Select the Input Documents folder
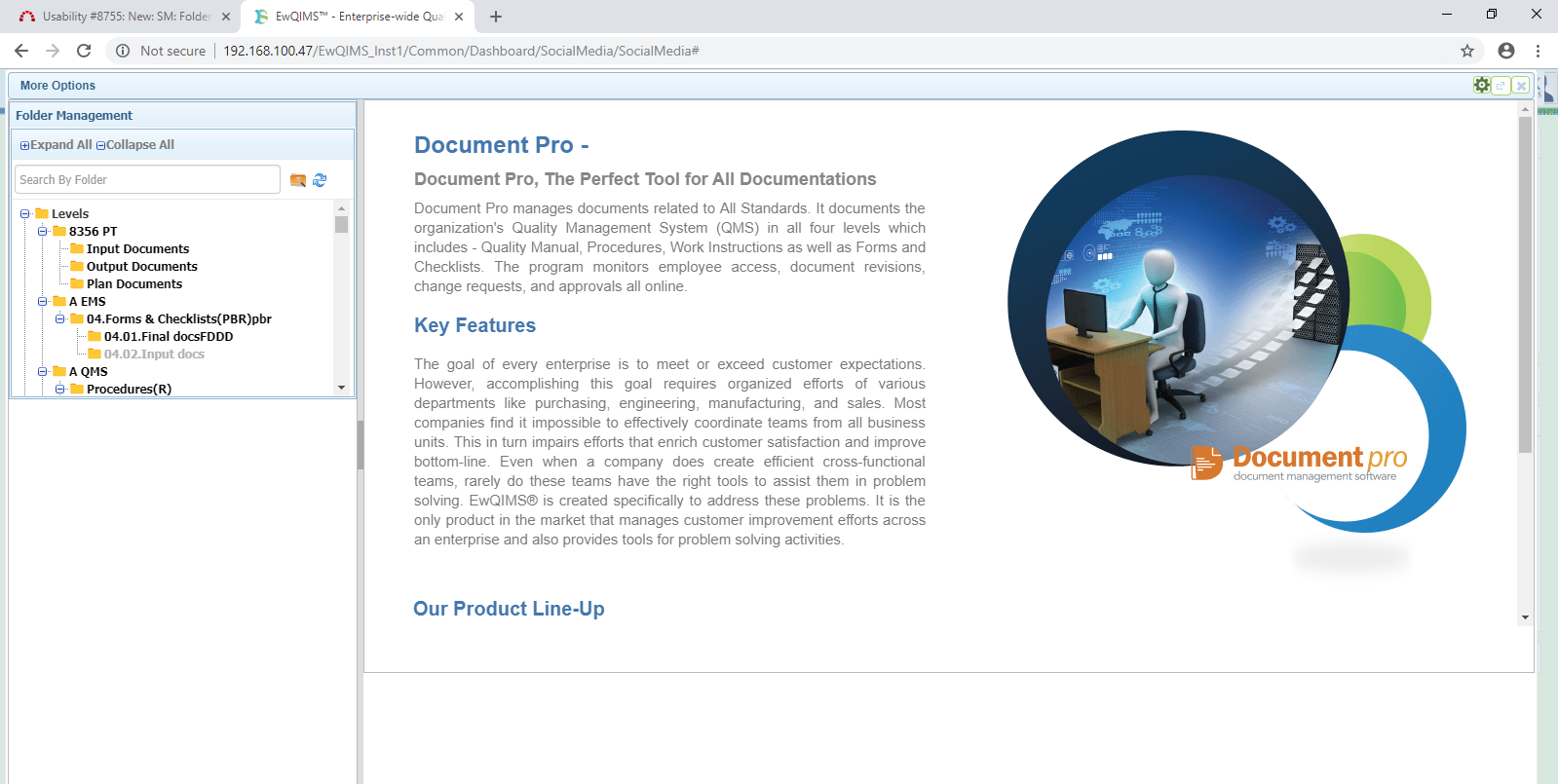Viewport: 1558px width, 784px height. click(x=137, y=248)
